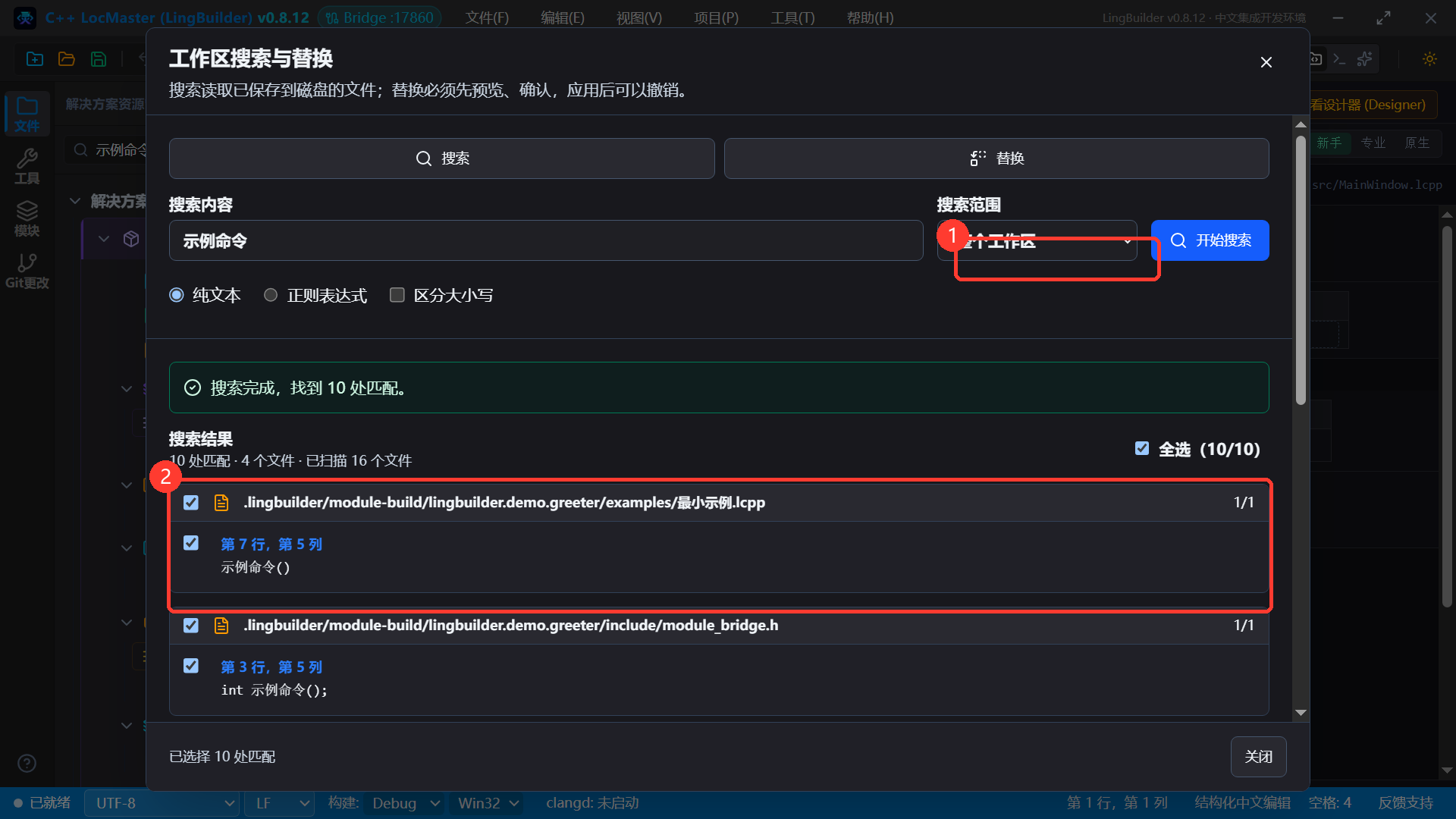
Task: Open the 编辑(E) menu
Action: (563, 17)
